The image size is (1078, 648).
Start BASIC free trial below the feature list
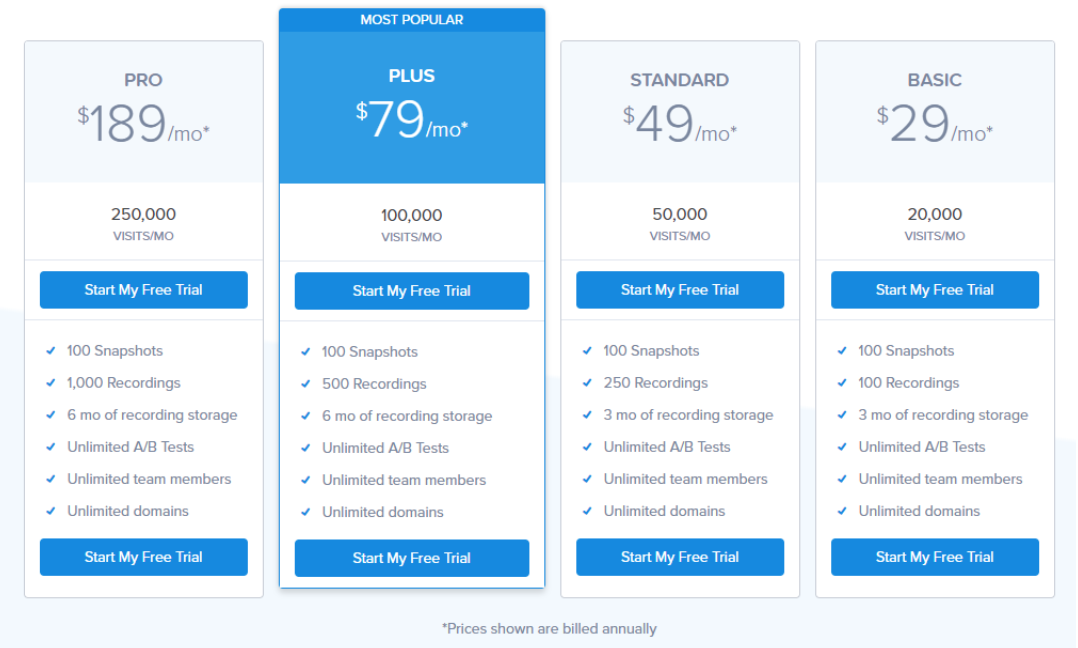934,557
